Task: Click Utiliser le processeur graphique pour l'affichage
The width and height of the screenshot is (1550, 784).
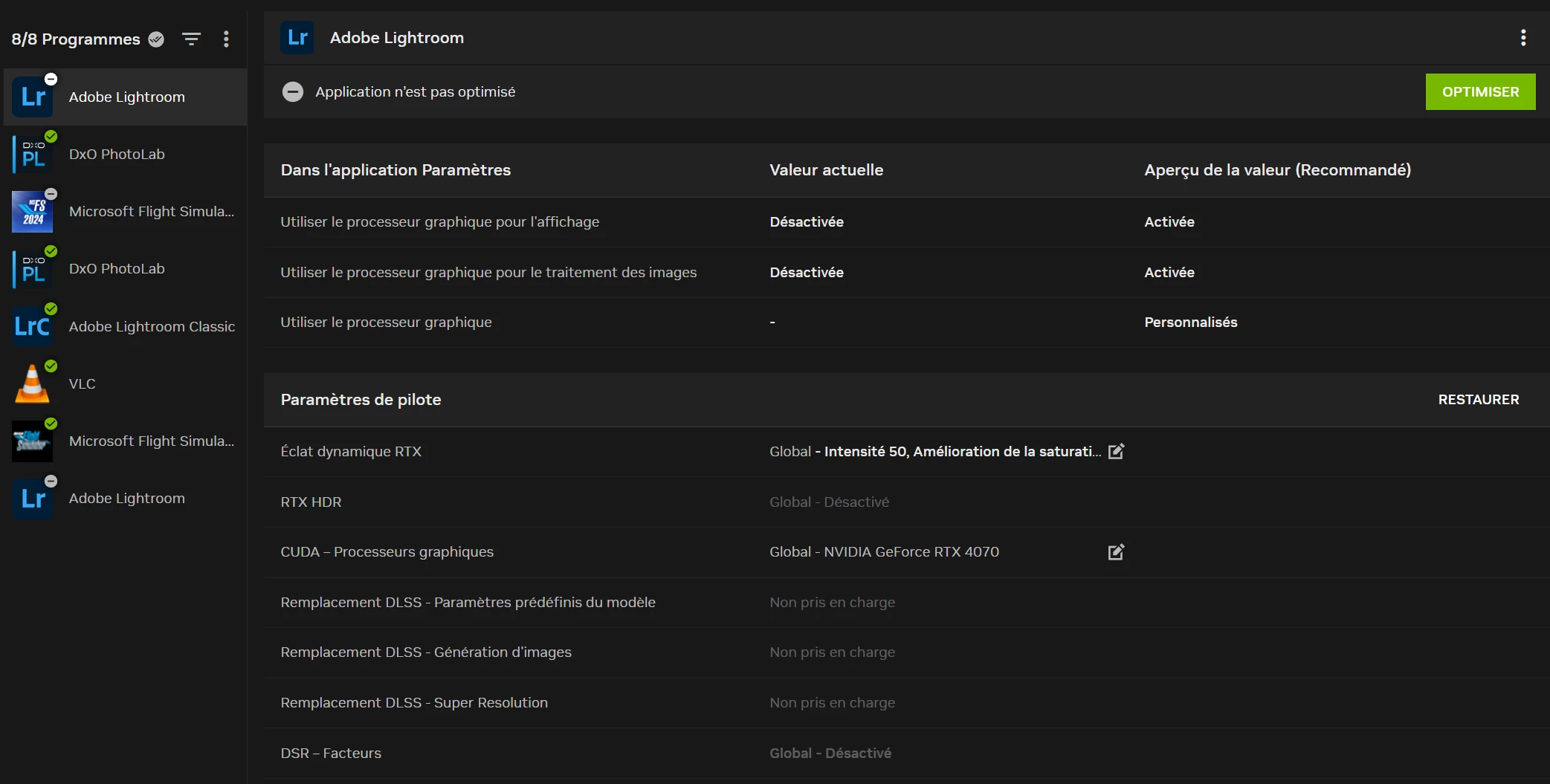Action: point(439,221)
